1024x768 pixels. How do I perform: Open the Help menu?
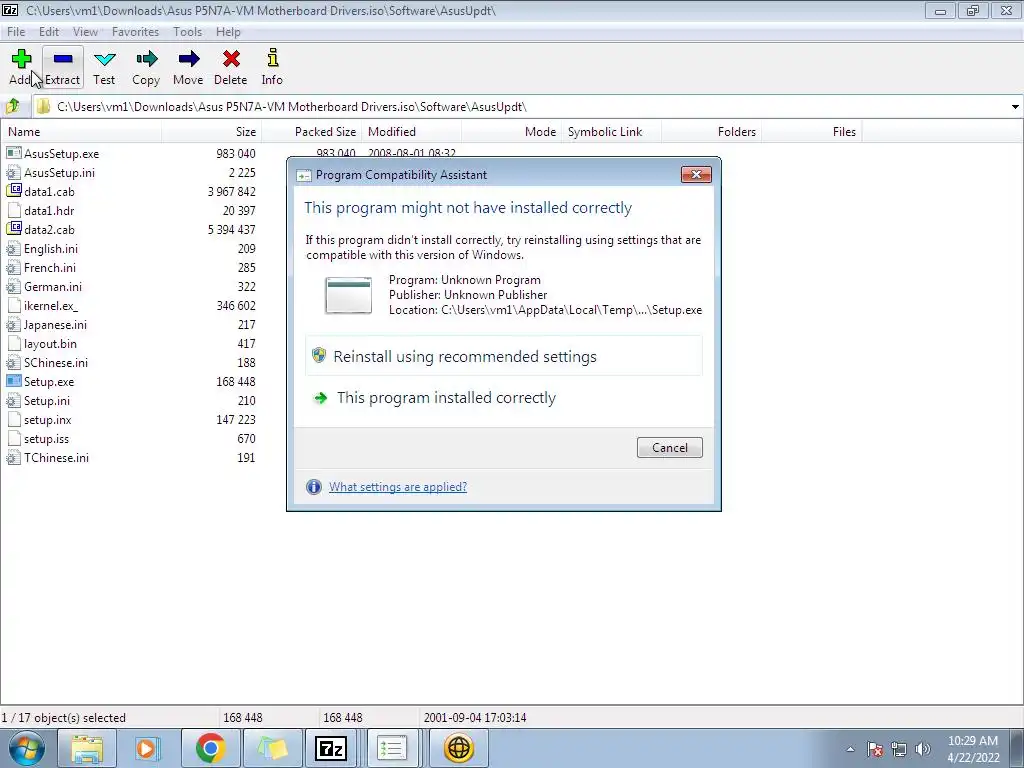228,31
